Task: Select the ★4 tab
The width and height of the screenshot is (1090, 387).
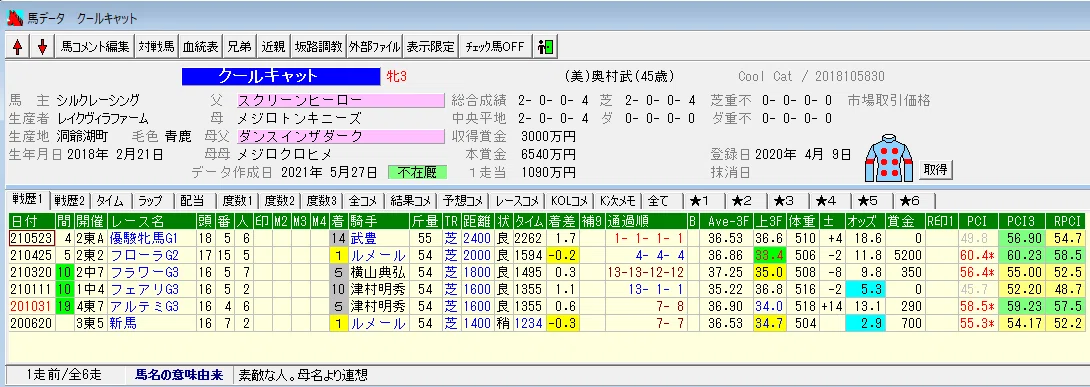Action: (x=827, y=201)
